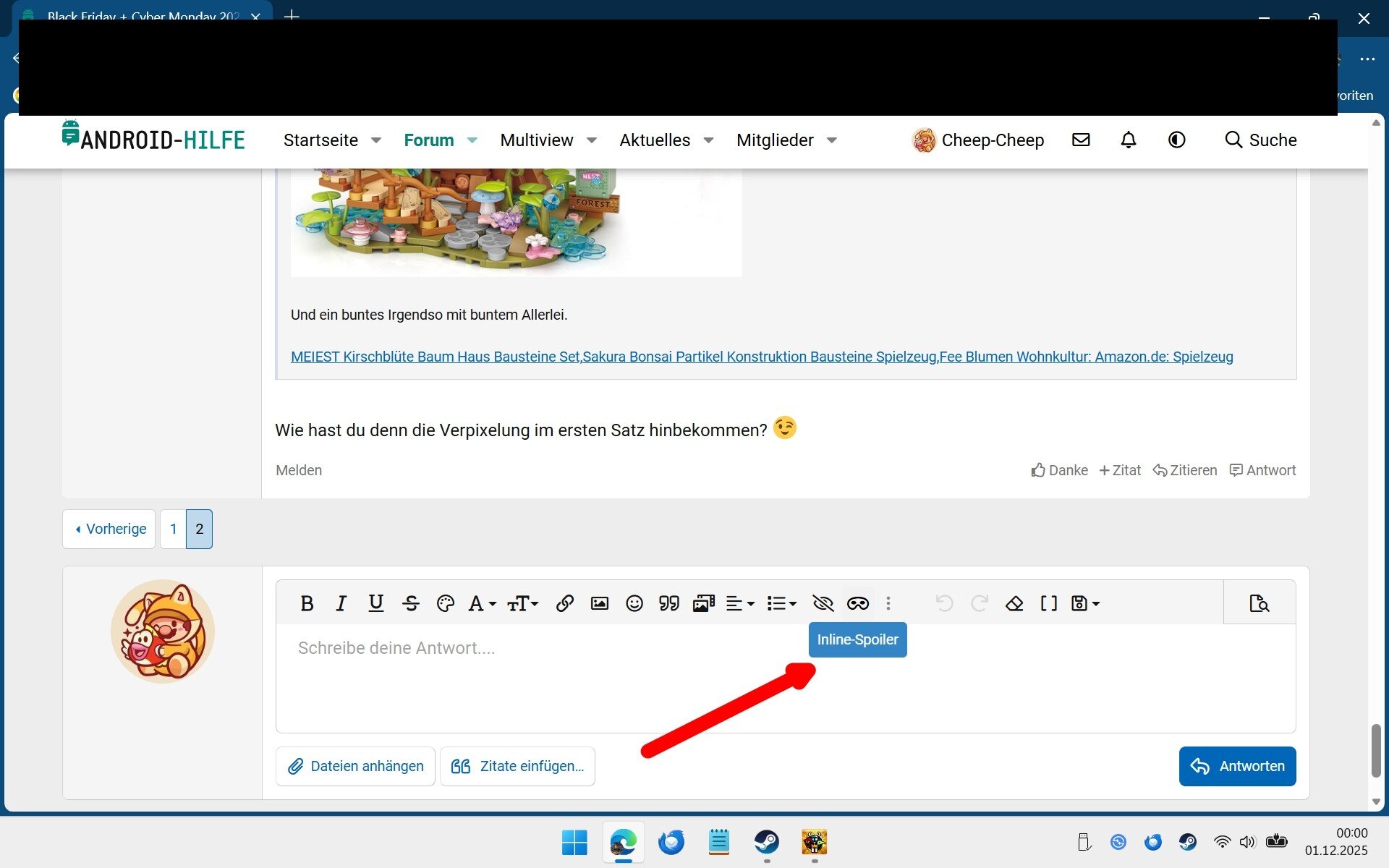
Task: Remove formatting with eraser icon
Action: [1014, 603]
